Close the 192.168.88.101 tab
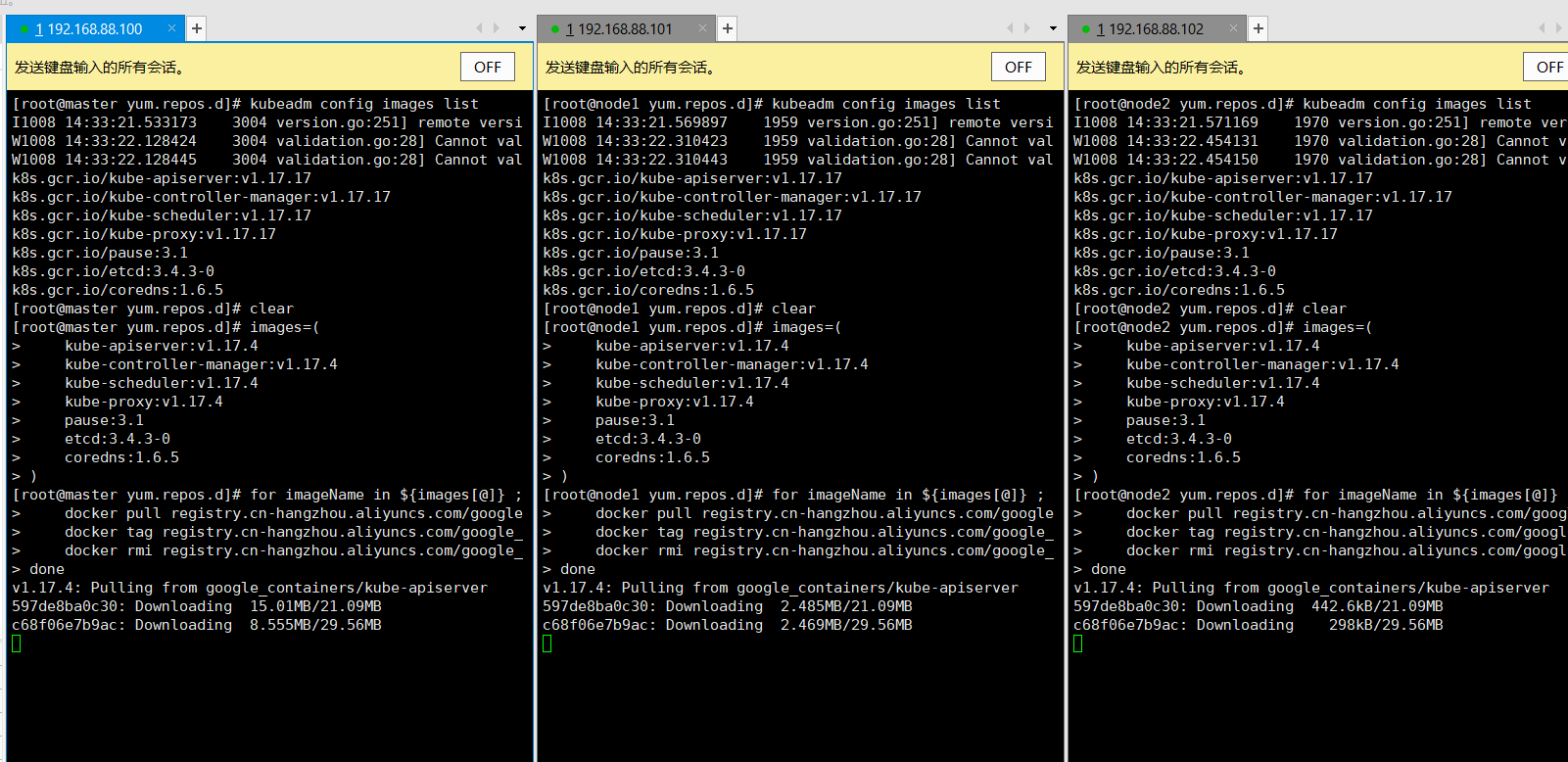The width and height of the screenshot is (1568, 762). click(702, 28)
